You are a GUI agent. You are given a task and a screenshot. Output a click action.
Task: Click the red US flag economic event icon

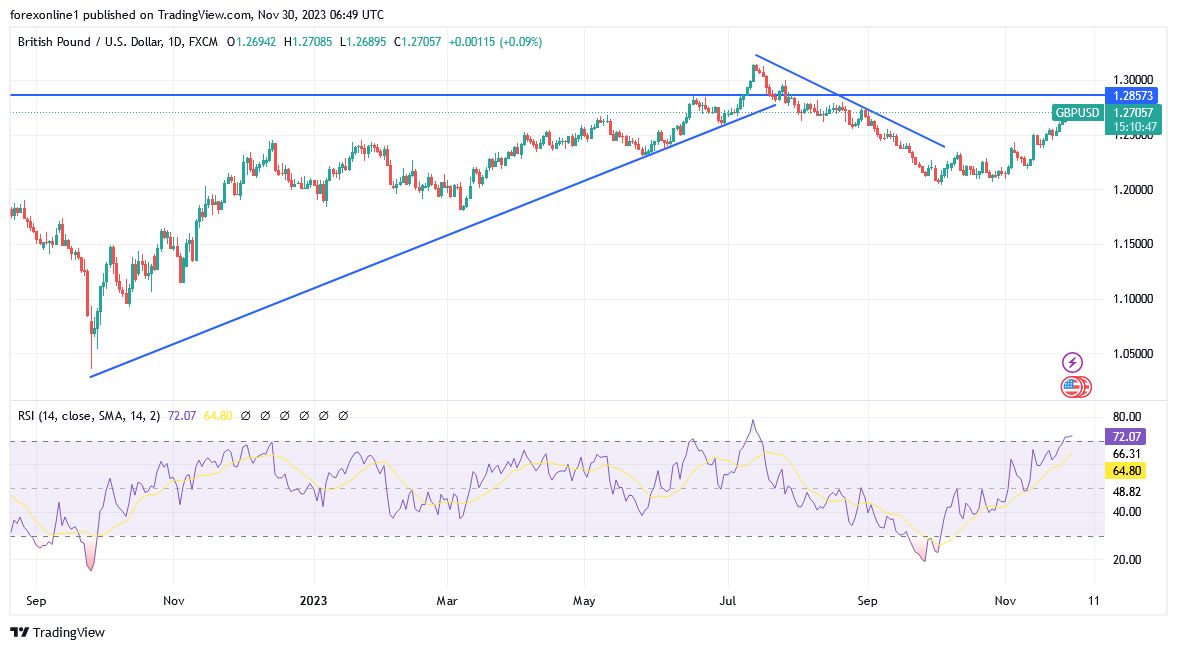[1072, 387]
